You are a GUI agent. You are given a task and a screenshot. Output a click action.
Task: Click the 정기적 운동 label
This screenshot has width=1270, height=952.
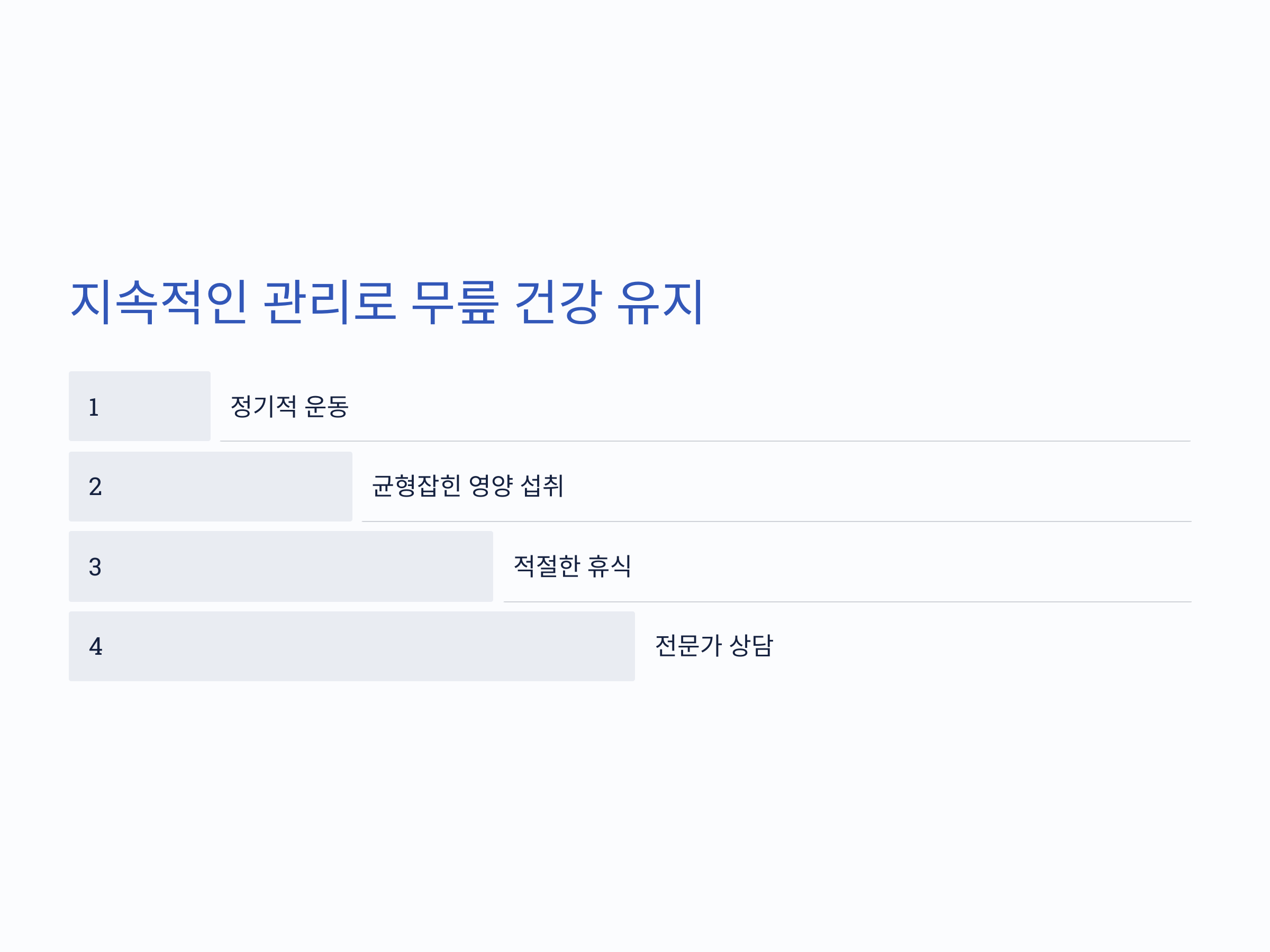(289, 406)
